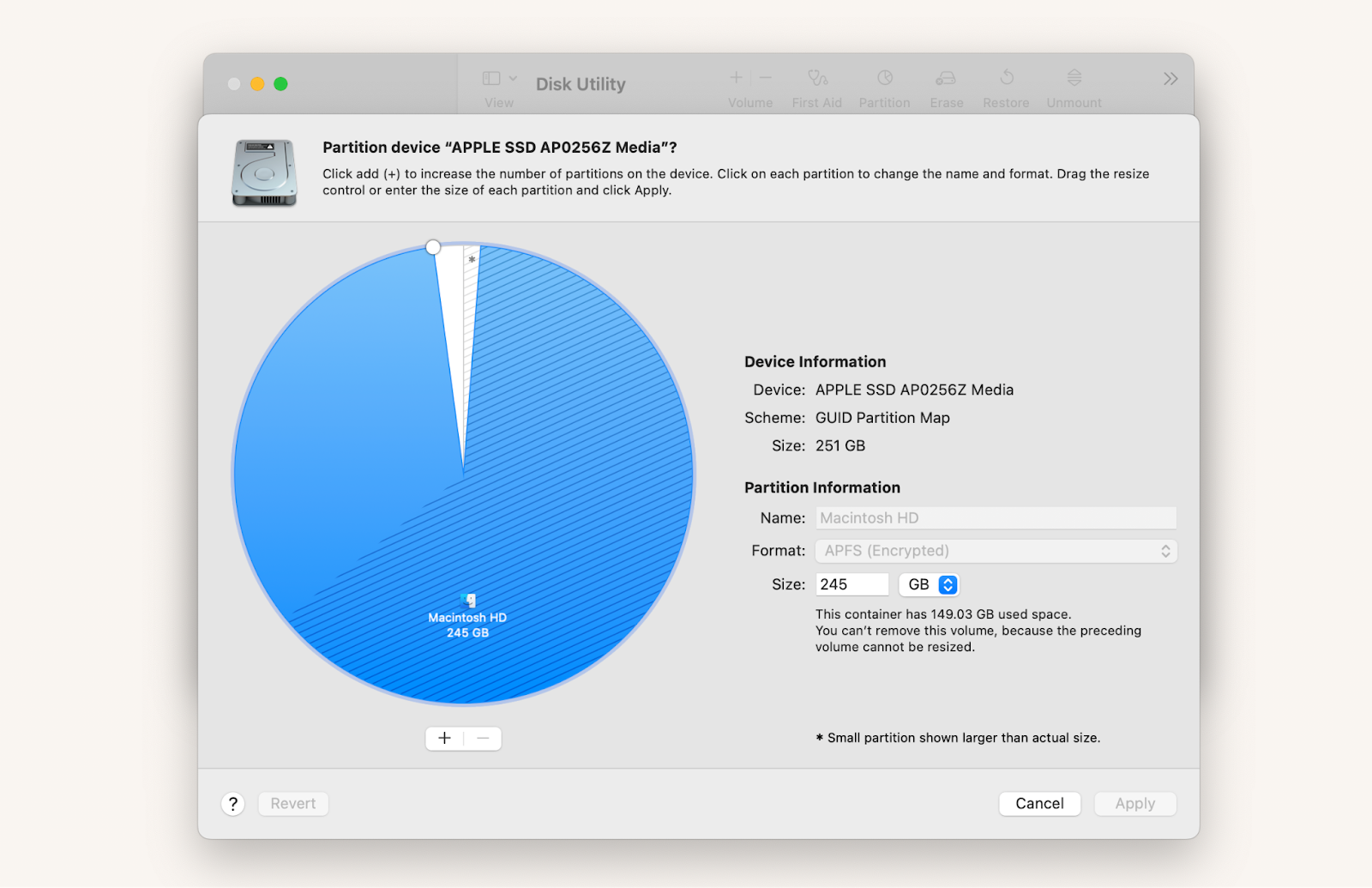Open Disk Utility help with the question mark
The width and height of the screenshot is (1372, 888).
click(x=232, y=804)
